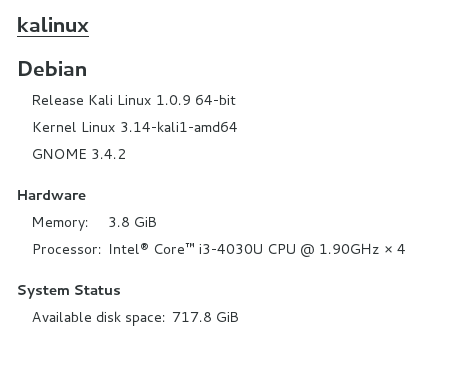This screenshot has height=375, width=454.
Task: Click the Memory label
Action: 60,222
